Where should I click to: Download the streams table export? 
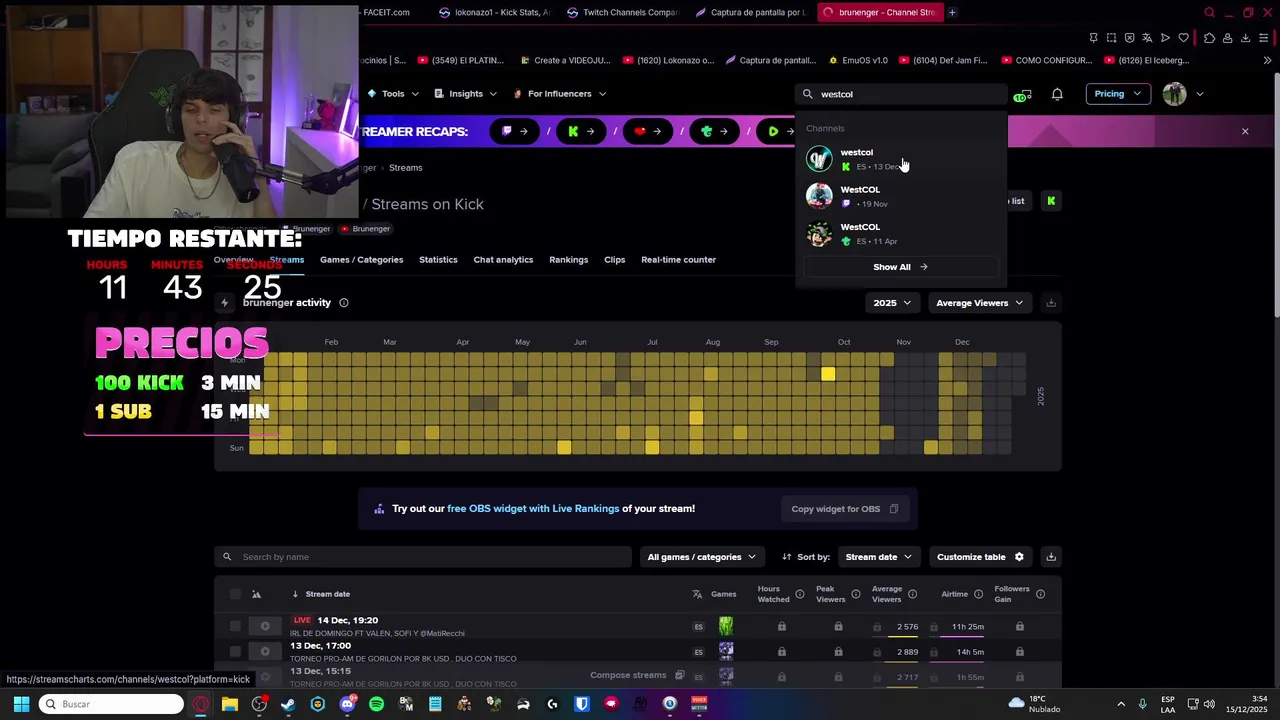(1051, 557)
